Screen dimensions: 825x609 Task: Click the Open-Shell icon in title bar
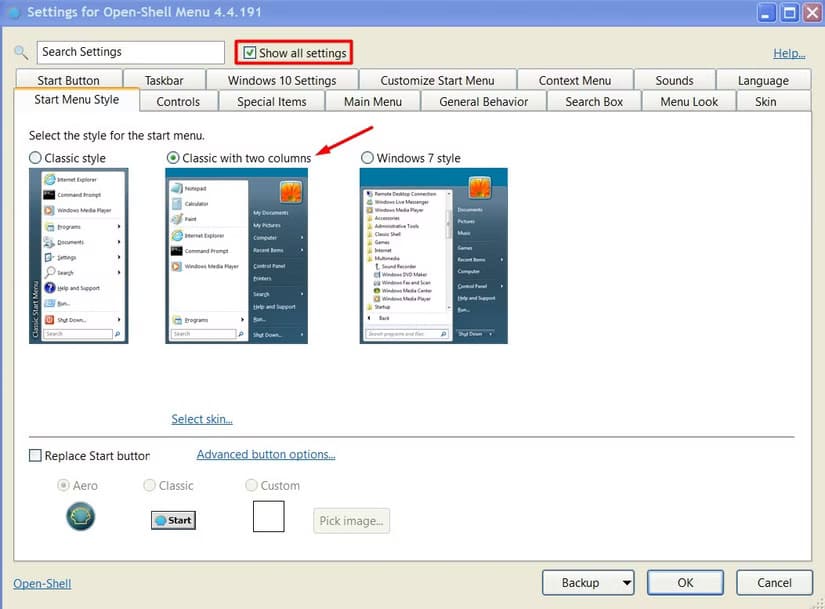11,14
